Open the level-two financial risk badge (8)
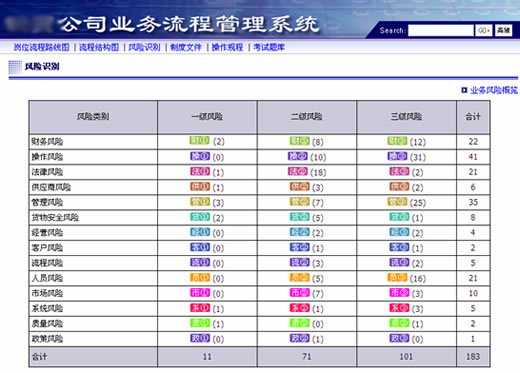The width and height of the screenshot is (520, 373). tap(299, 141)
